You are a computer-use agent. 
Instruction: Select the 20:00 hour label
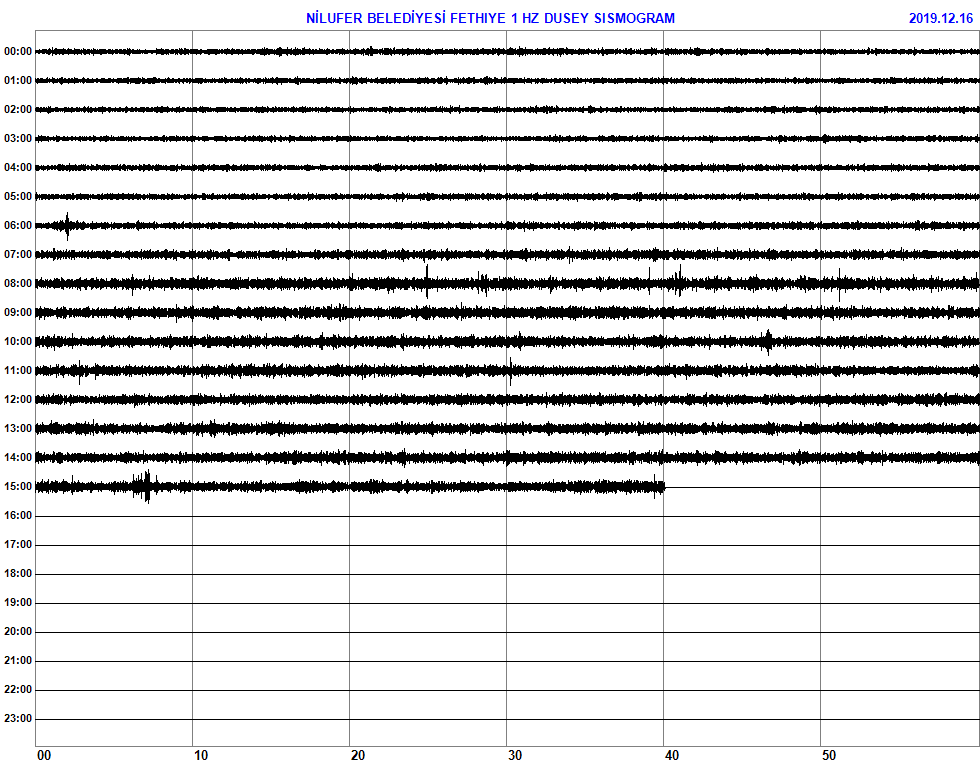coord(18,632)
